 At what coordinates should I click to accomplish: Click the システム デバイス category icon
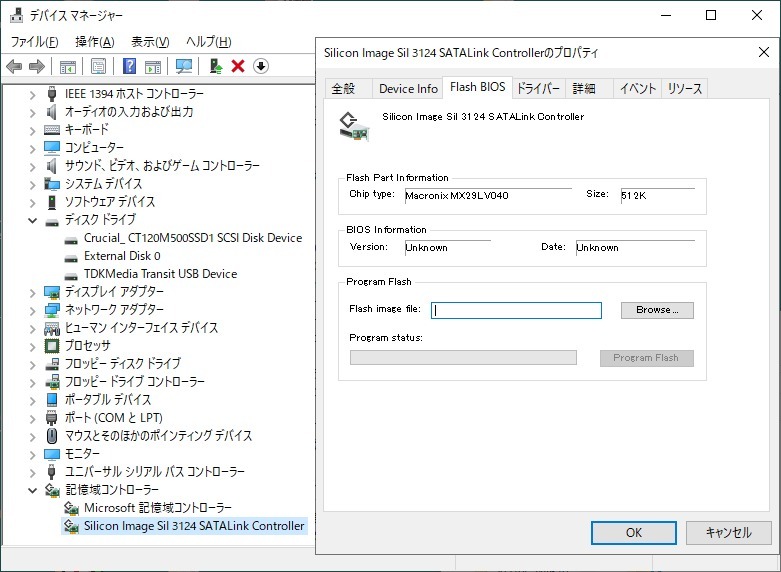[52, 184]
